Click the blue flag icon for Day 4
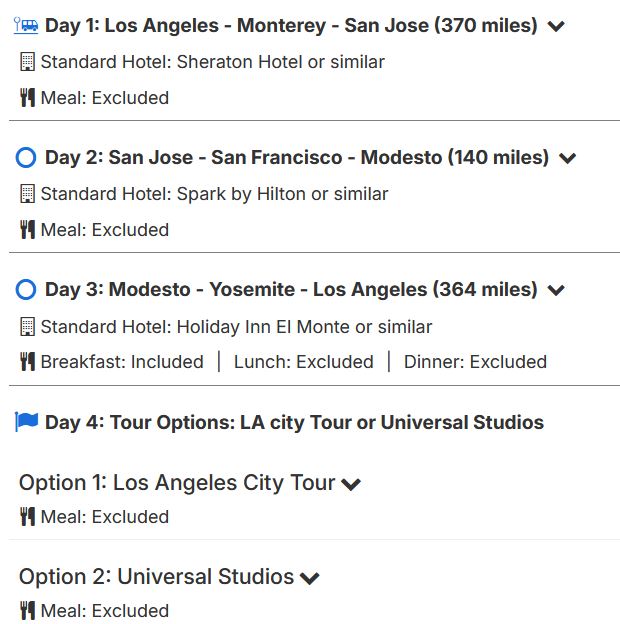 coord(26,422)
